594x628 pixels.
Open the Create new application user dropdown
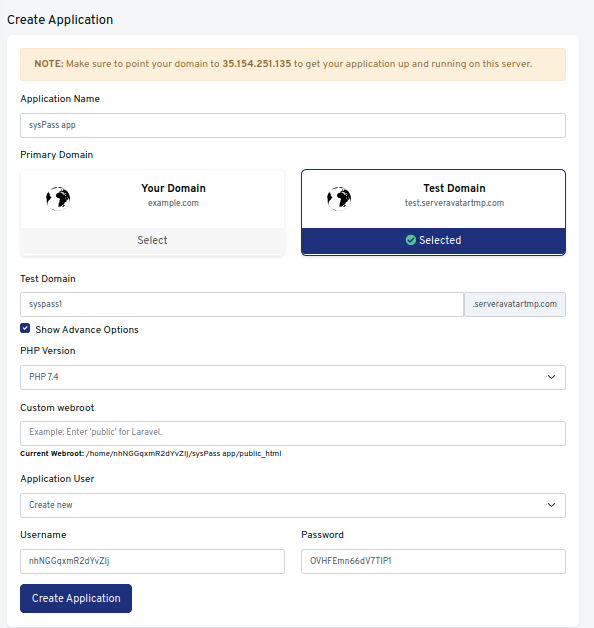tap(293, 505)
